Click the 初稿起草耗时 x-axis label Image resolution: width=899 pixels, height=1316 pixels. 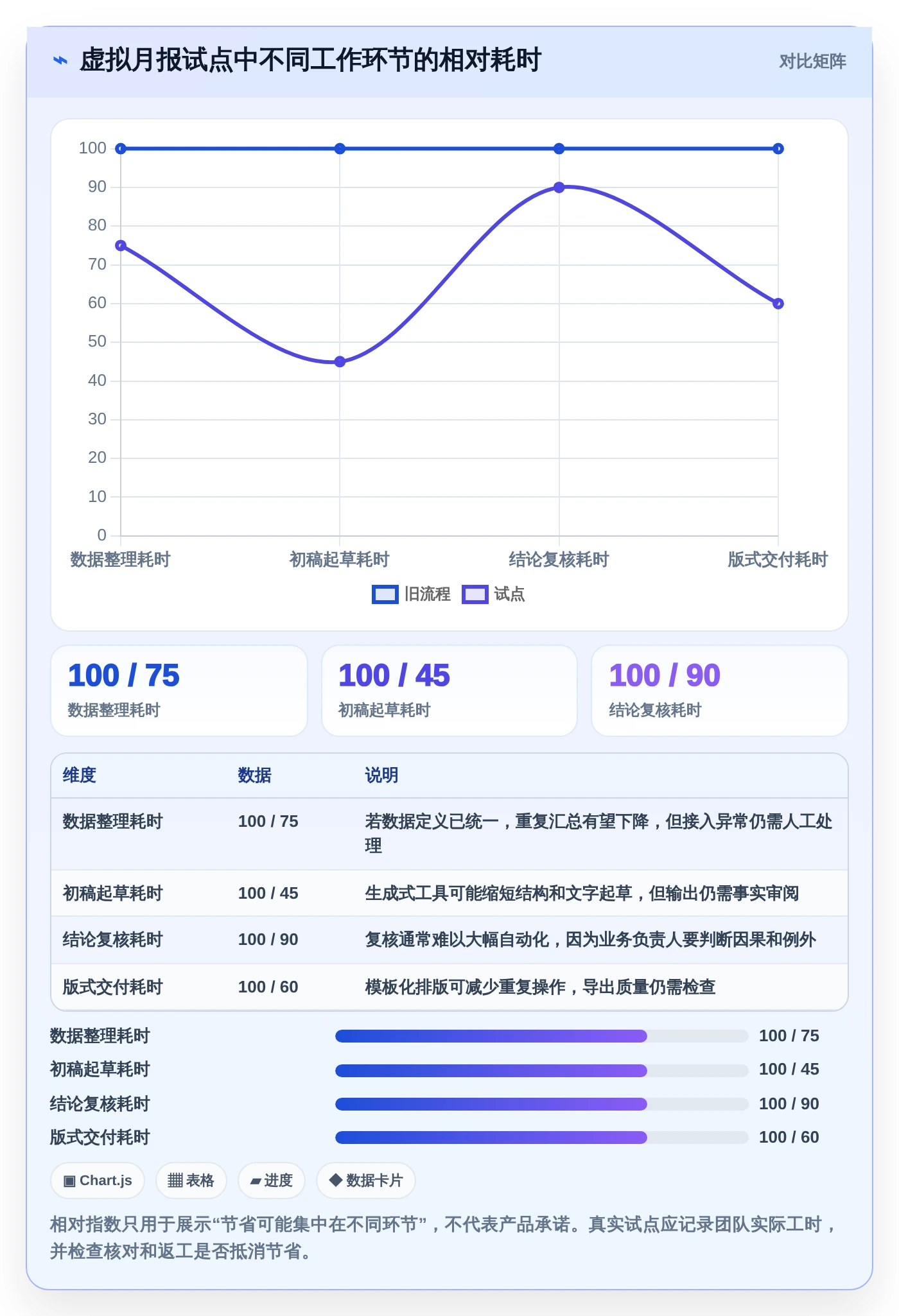click(x=340, y=560)
